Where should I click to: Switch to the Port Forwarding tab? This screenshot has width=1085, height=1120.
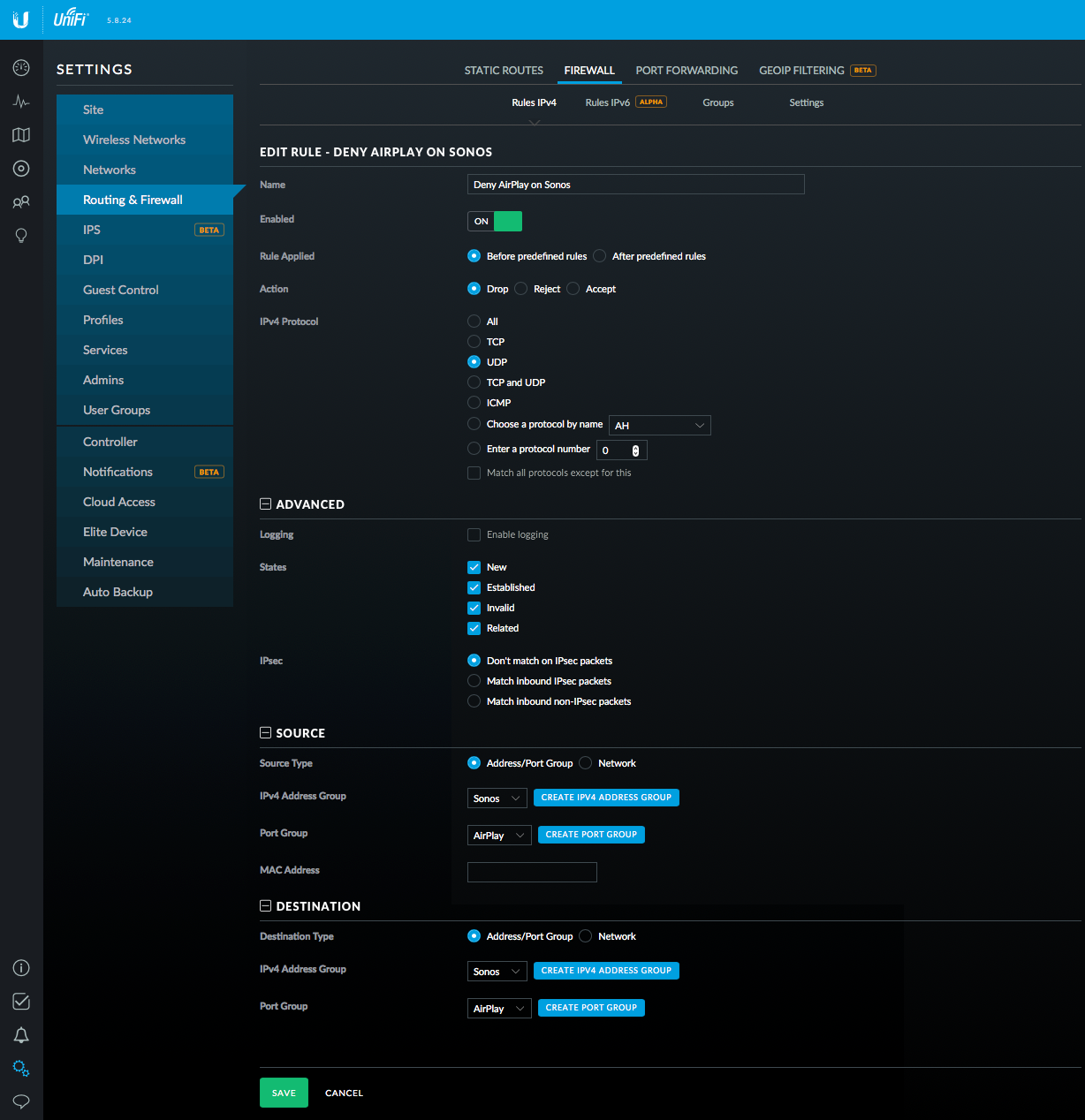(x=687, y=71)
